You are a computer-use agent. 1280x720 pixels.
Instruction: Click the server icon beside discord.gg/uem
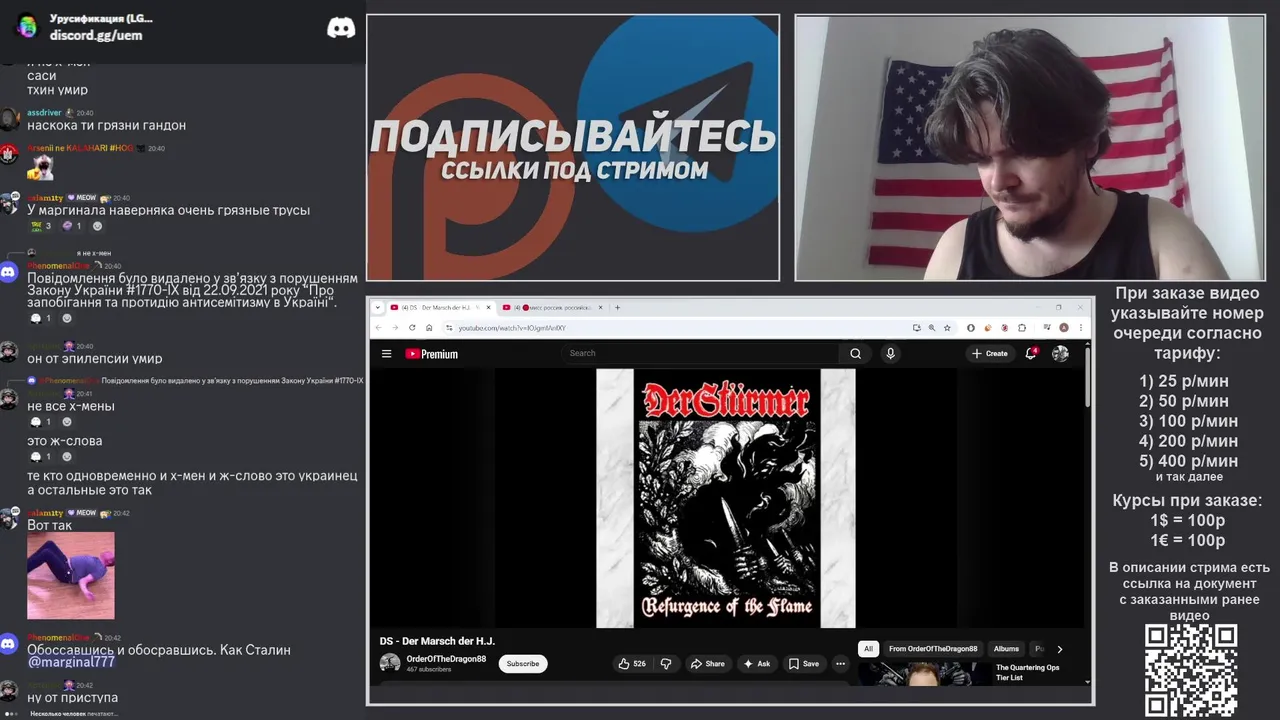27,26
